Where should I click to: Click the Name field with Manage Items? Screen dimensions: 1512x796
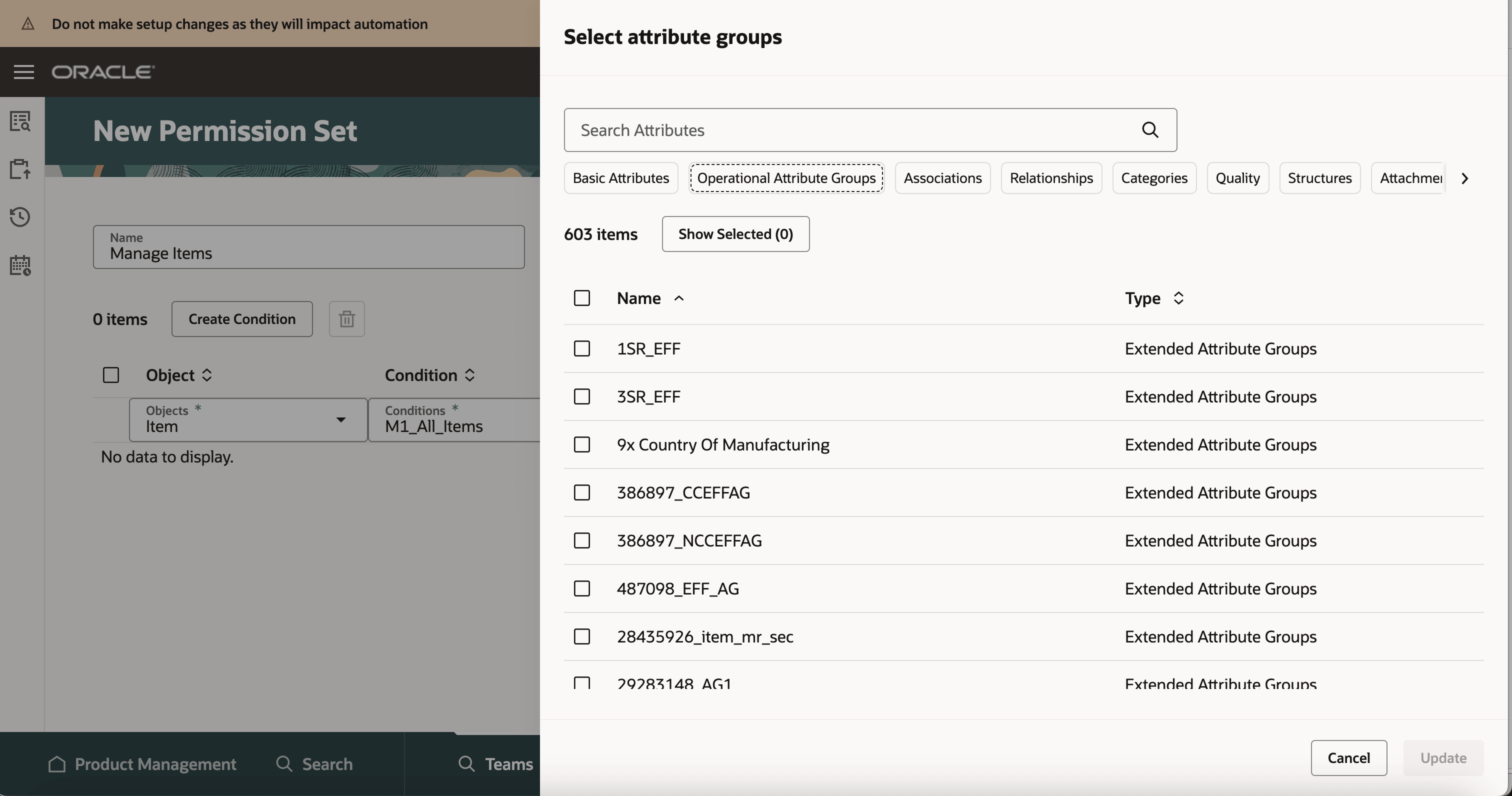point(308,247)
